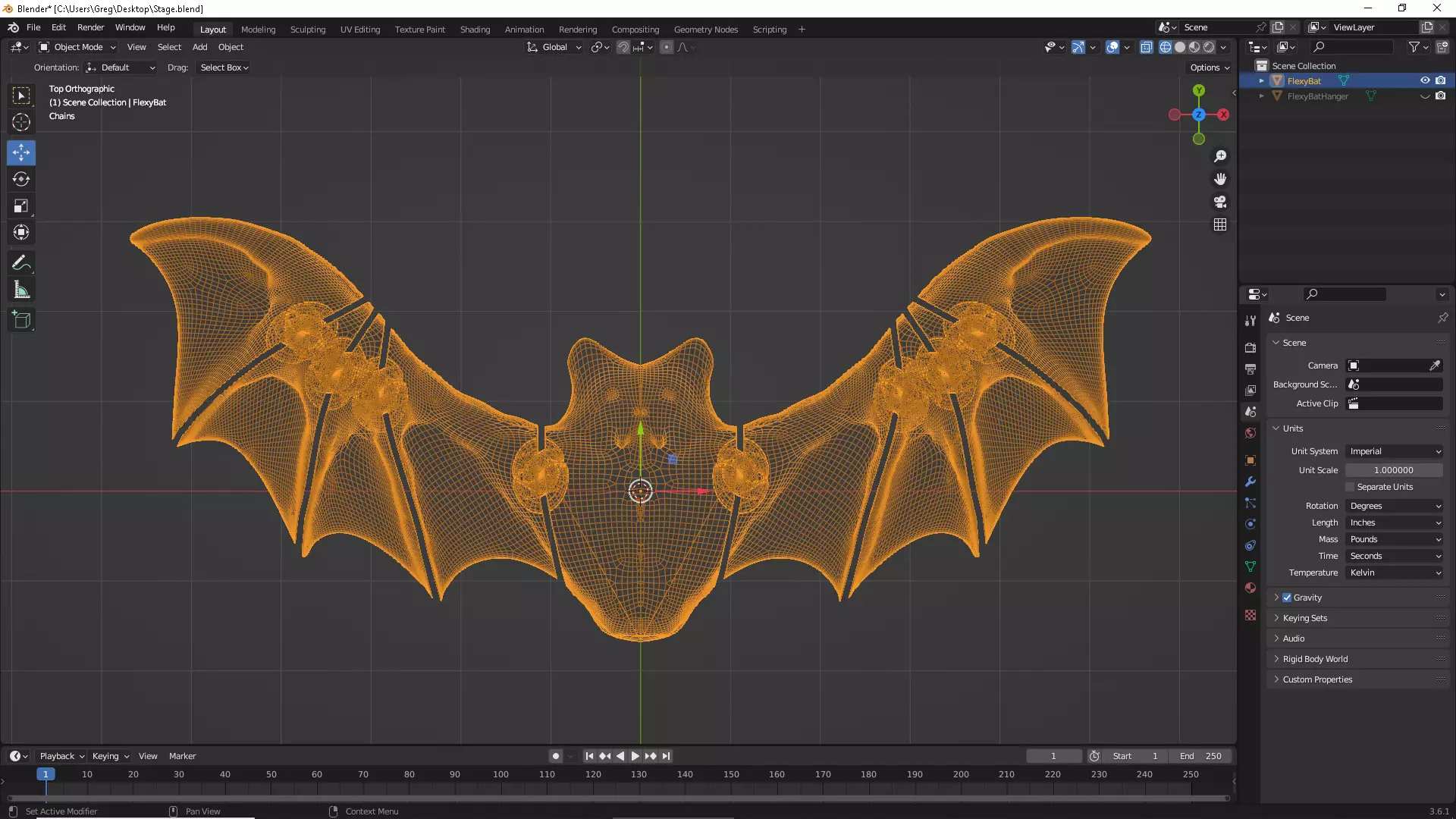This screenshot has width=1456, height=819.
Task: Open the Physics properties tab
Action: [x=1250, y=524]
